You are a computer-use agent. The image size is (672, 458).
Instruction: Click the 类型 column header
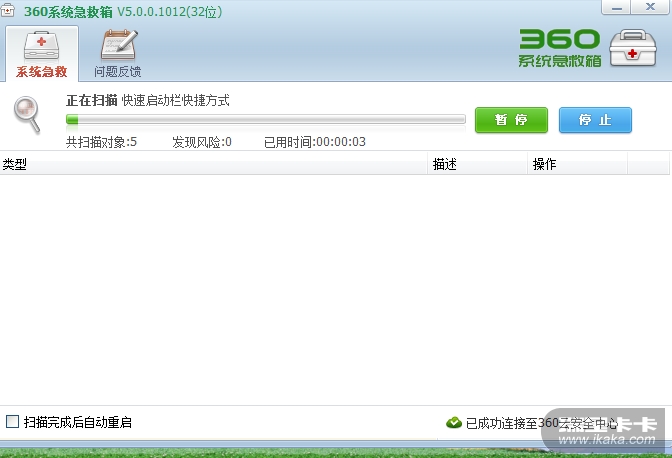[213, 164]
